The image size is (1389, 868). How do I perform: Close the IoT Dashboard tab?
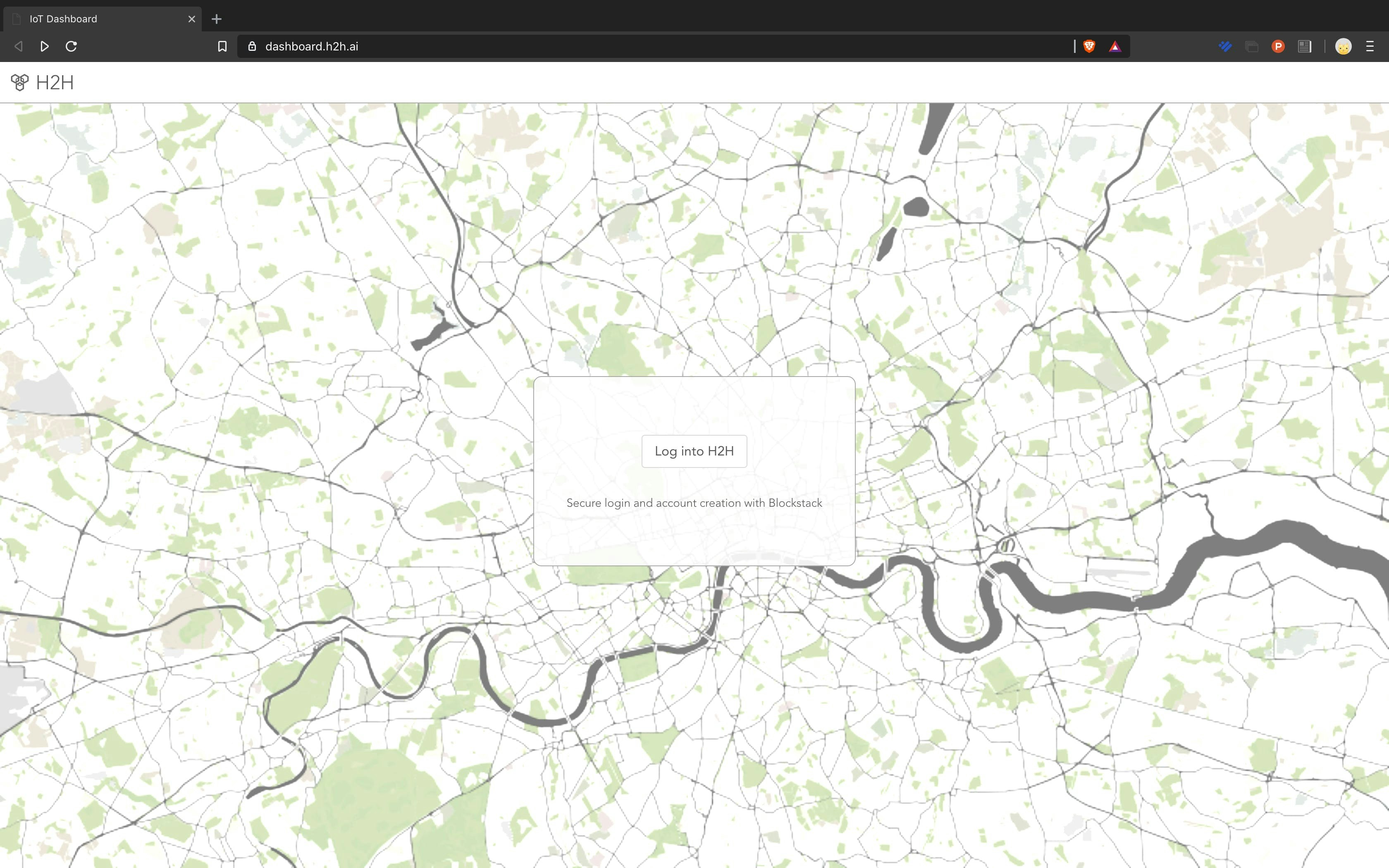coord(192,19)
